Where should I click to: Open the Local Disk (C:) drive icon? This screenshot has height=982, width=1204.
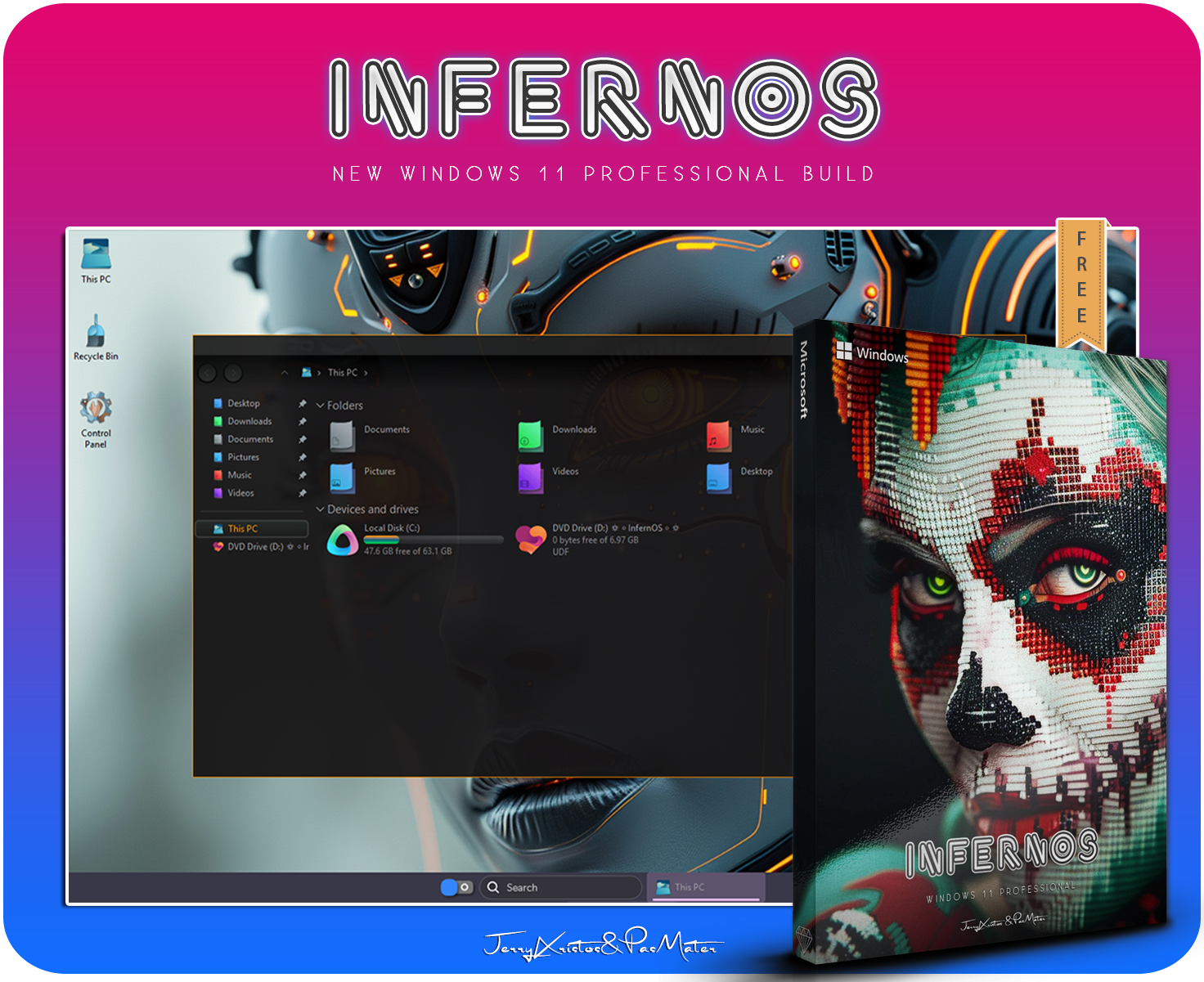(343, 540)
